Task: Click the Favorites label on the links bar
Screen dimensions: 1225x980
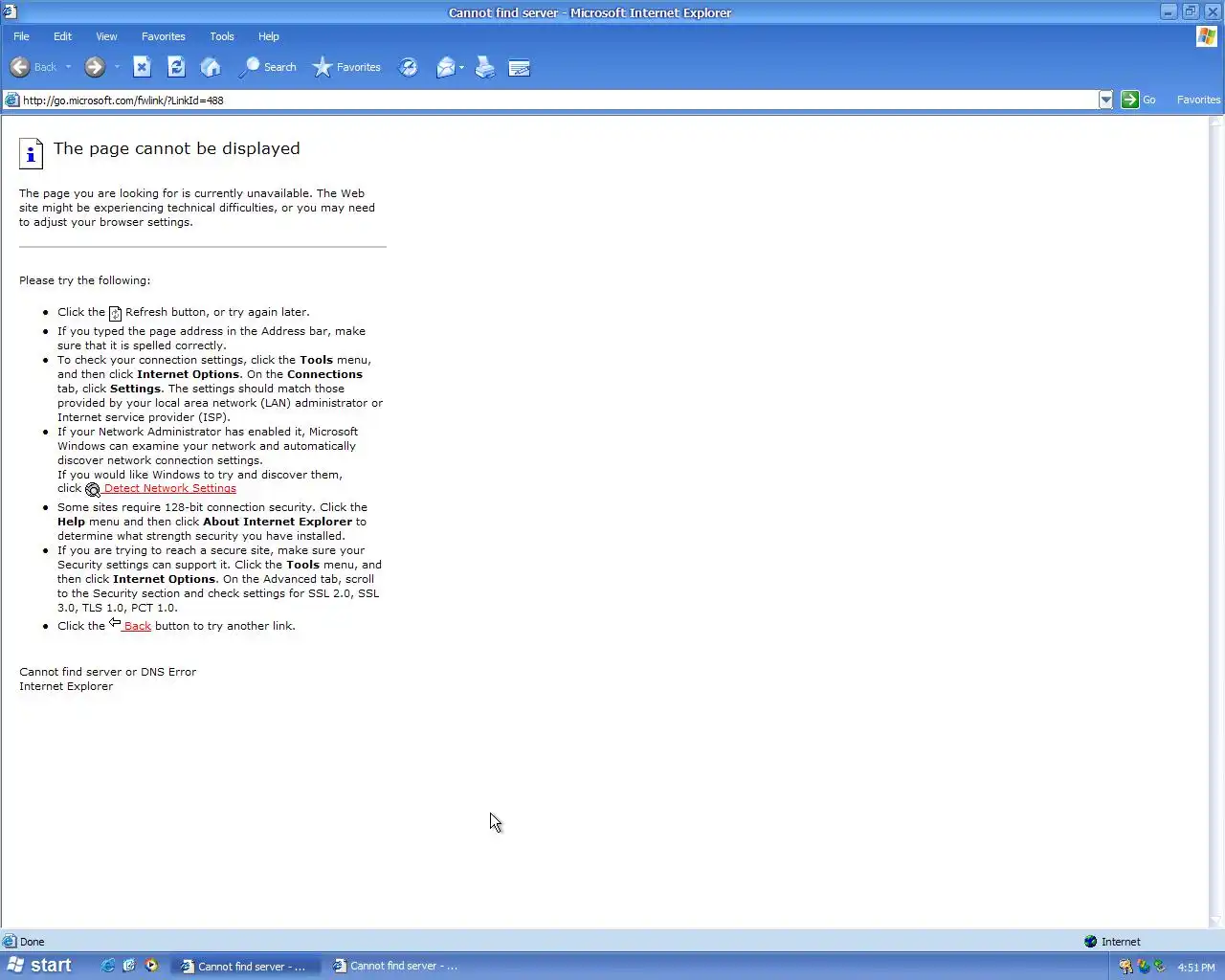Action: pyautogui.click(x=1198, y=100)
